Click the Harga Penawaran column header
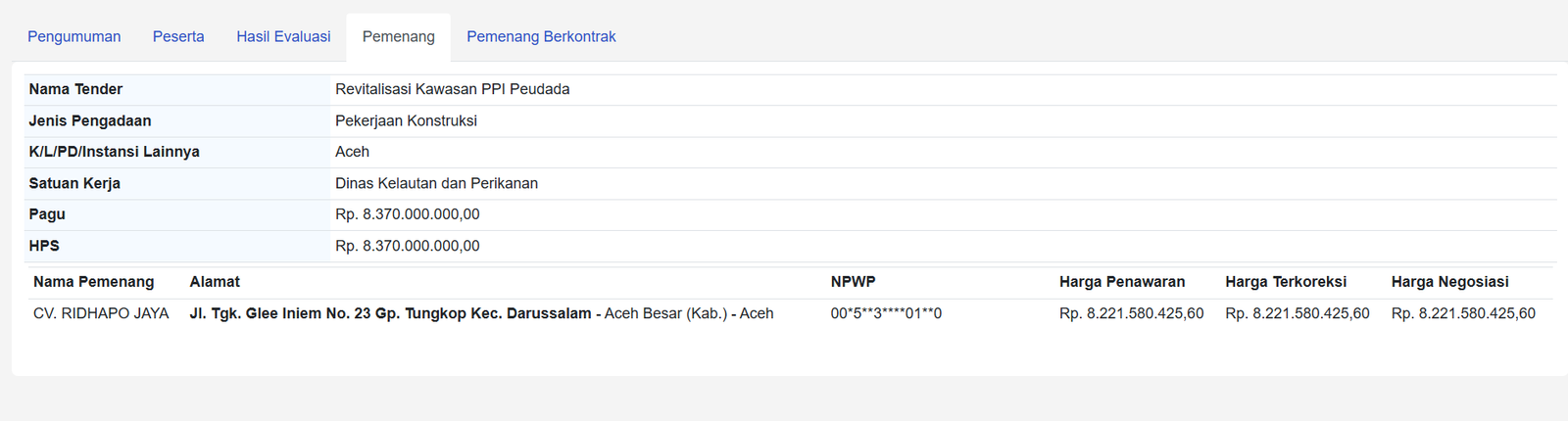 pos(1122,282)
